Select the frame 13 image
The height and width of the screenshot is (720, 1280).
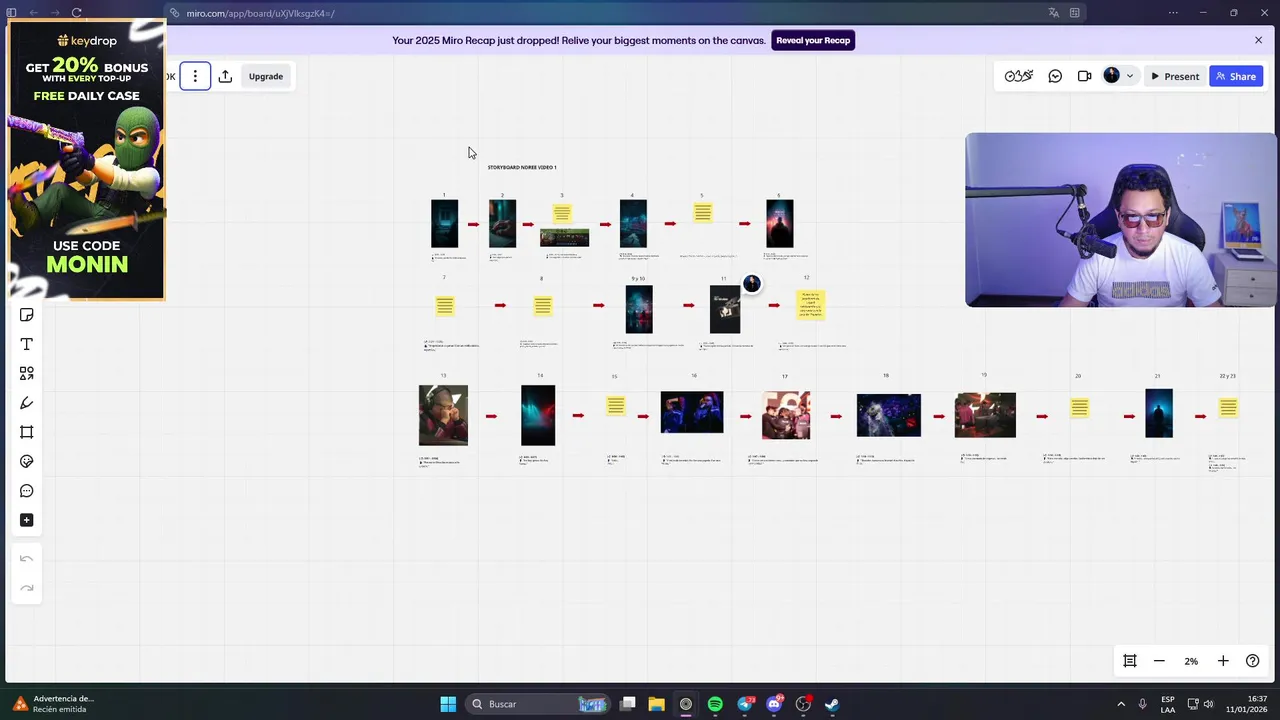coord(443,415)
